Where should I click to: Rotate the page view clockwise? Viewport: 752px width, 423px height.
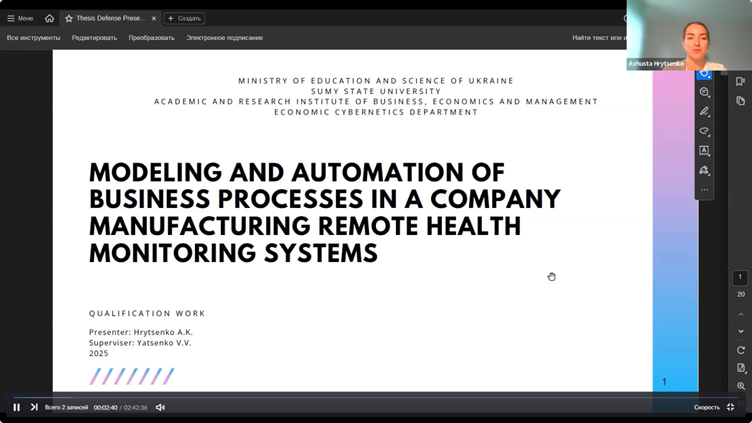pos(741,350)
